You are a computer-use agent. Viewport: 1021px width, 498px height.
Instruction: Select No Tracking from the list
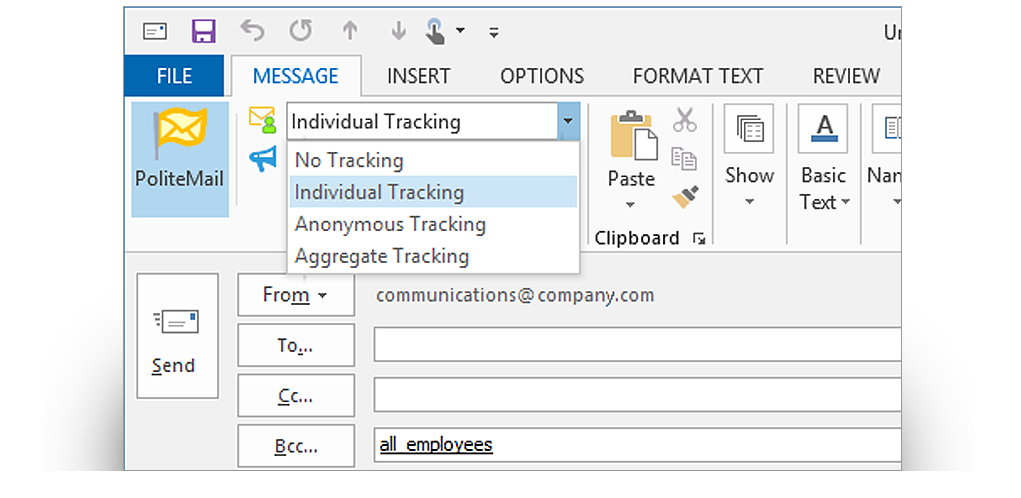(x=349, y=160)
